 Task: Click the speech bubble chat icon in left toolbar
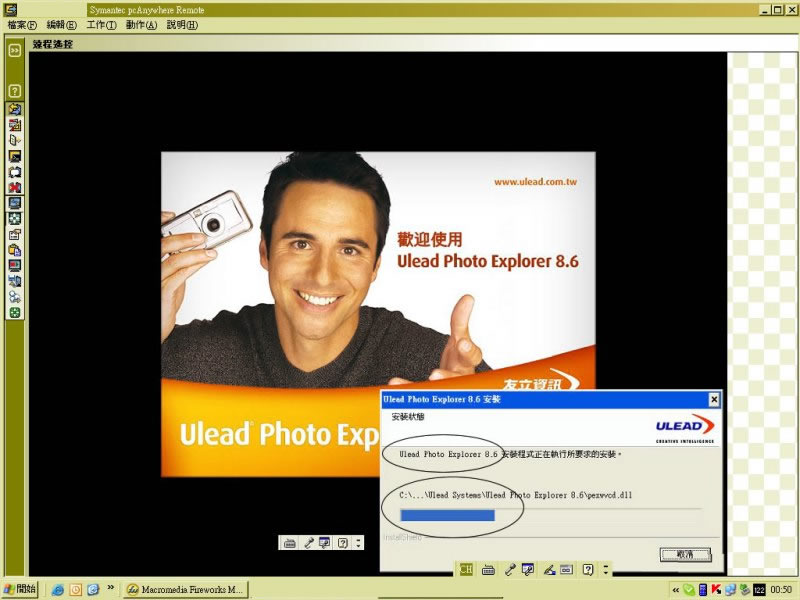coord(14,172)
